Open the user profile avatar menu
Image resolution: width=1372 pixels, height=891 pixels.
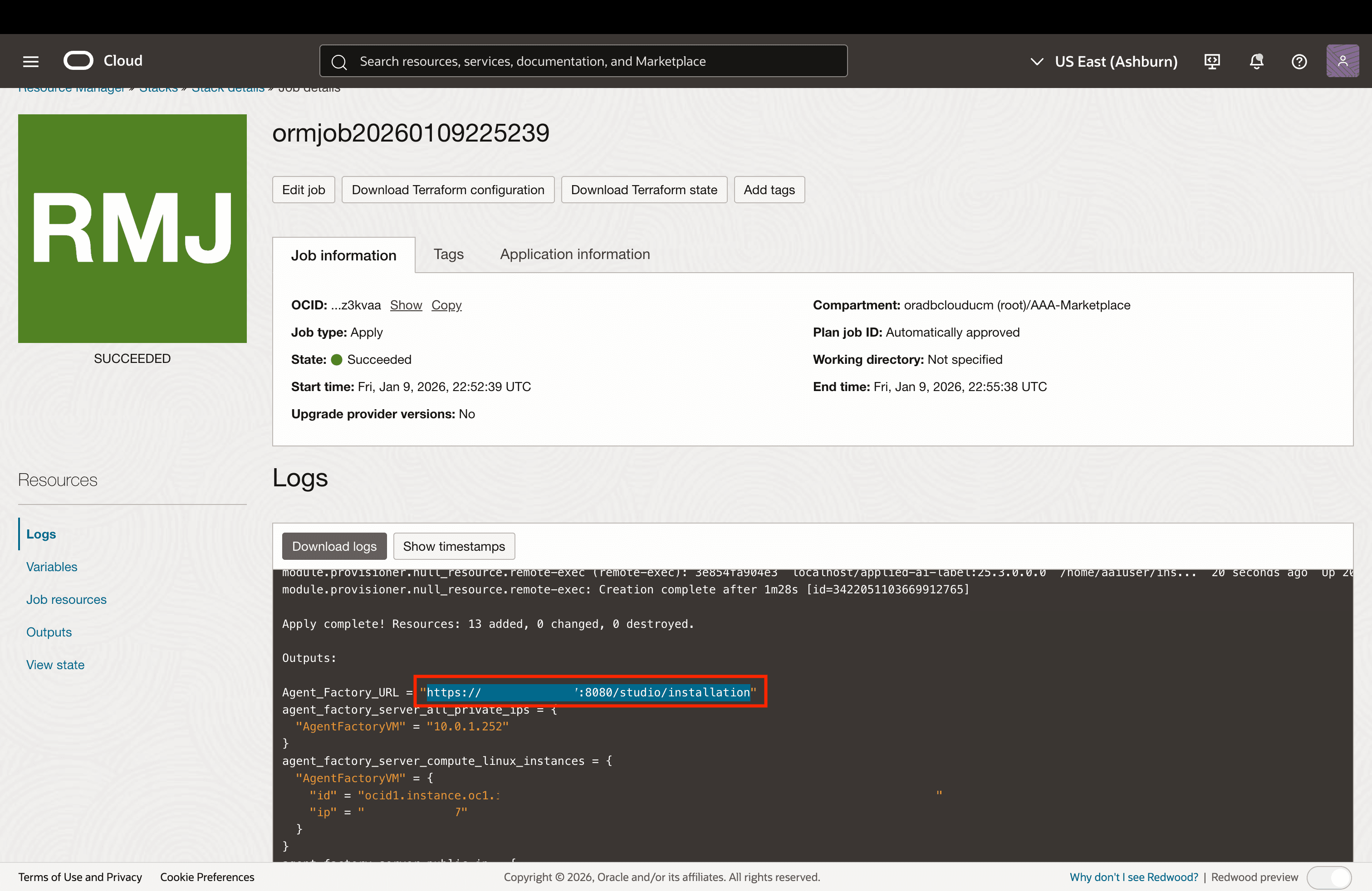pos(1343,61)
